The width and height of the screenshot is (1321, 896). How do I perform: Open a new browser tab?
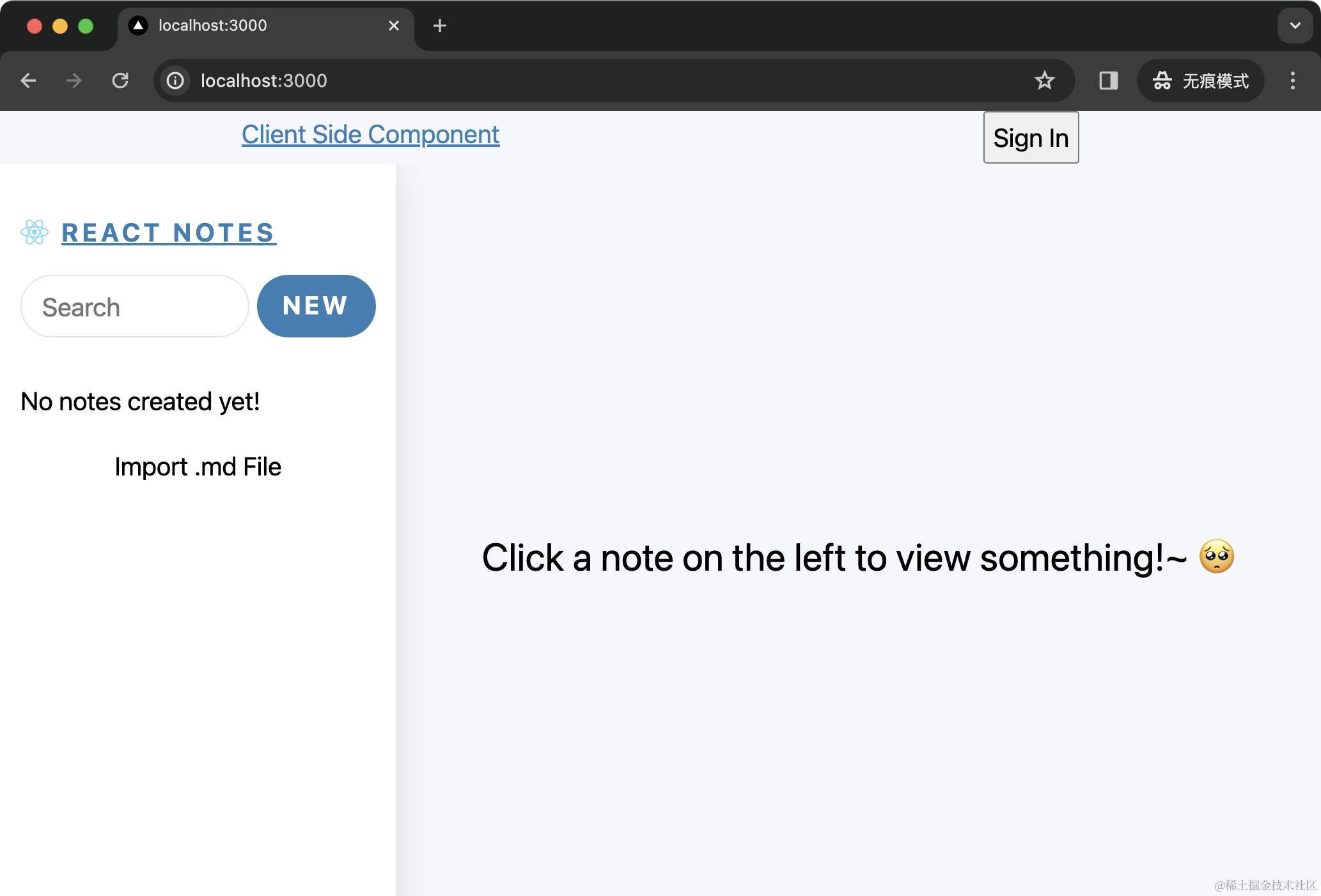tap(439, 26)
